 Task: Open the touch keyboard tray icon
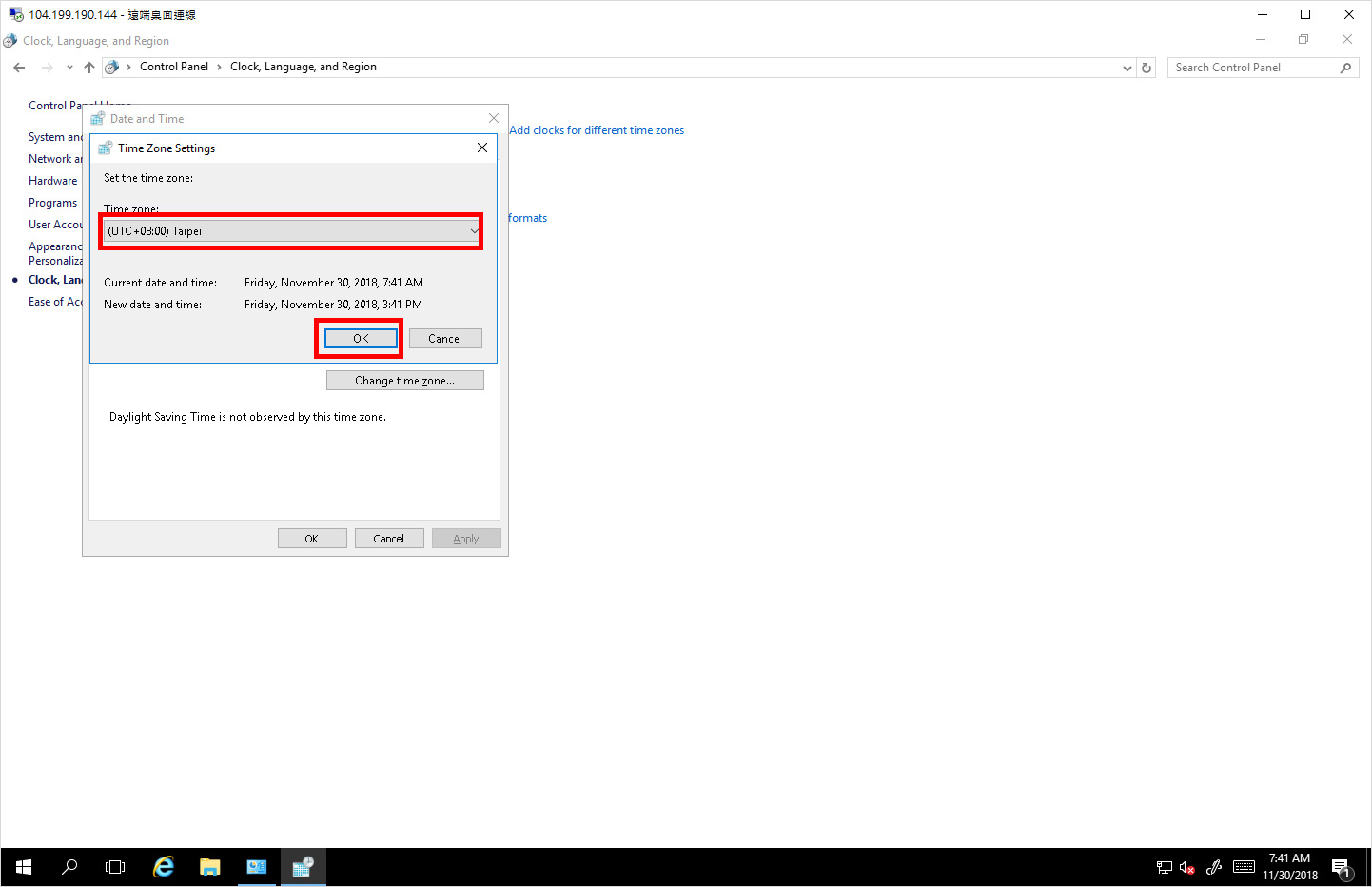[x=1244, y=867]
